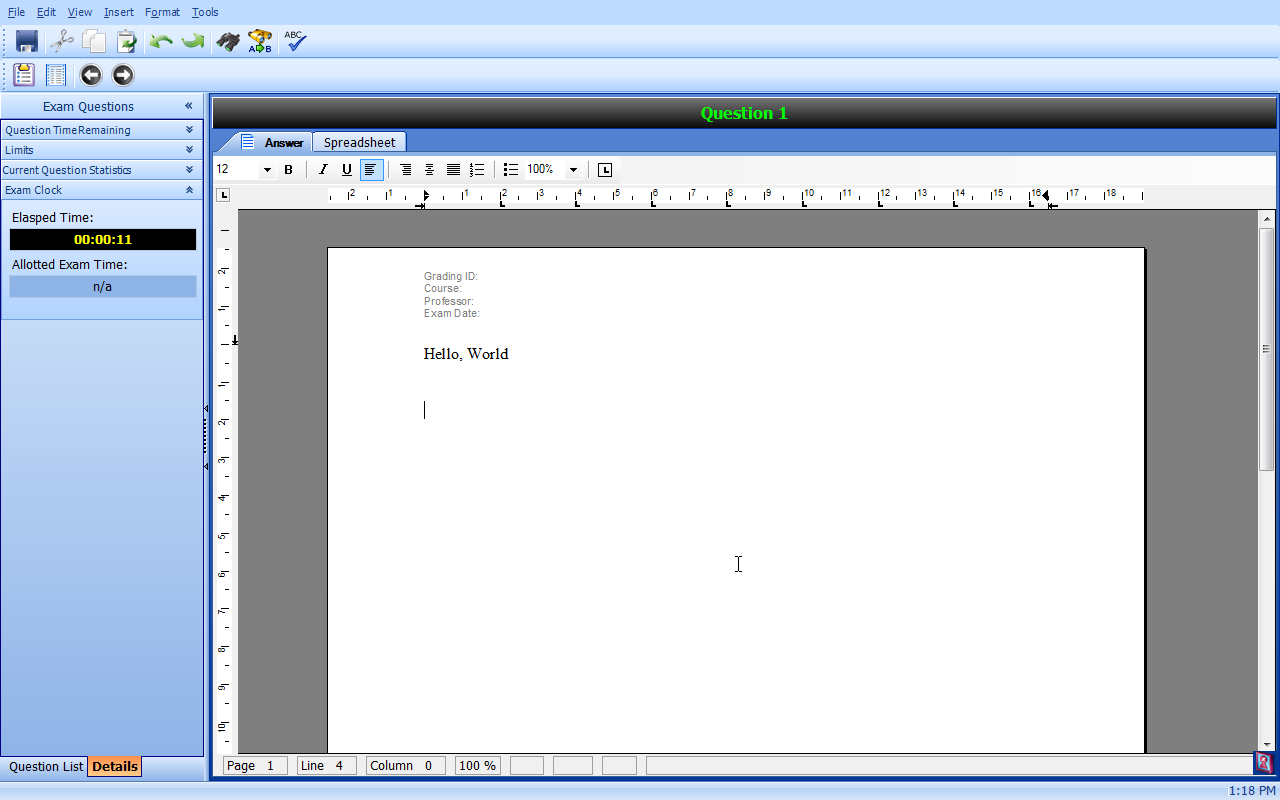Open the Insert menu
The image size is (1280, 800).
pos(119,12)
